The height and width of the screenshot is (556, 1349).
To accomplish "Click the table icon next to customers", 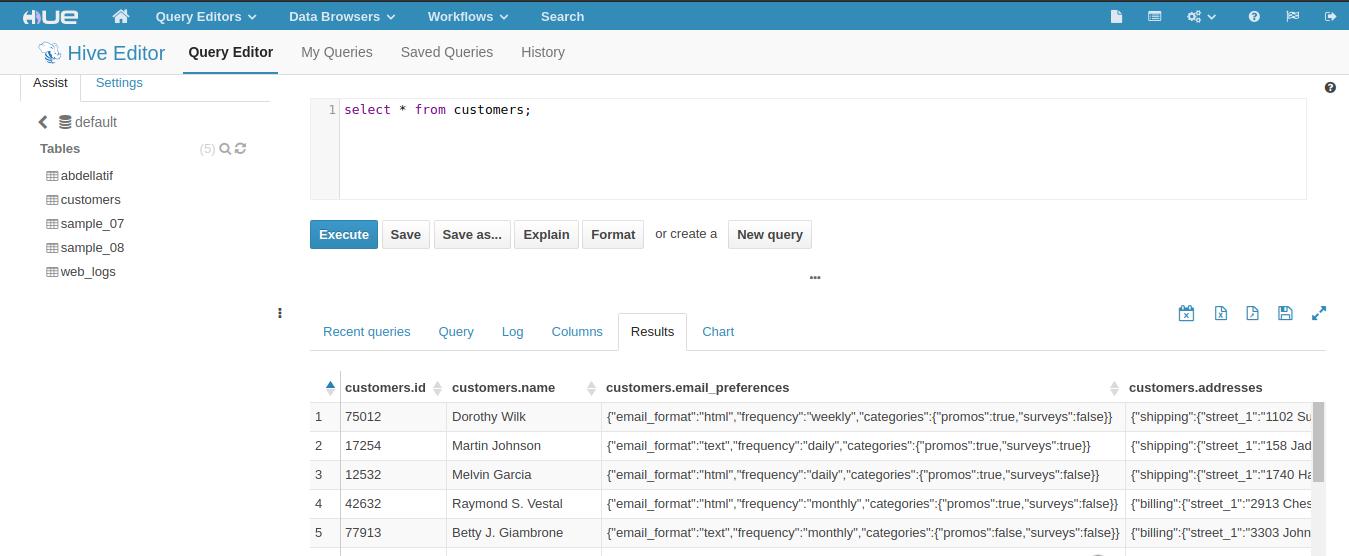I will click(52, 200).
